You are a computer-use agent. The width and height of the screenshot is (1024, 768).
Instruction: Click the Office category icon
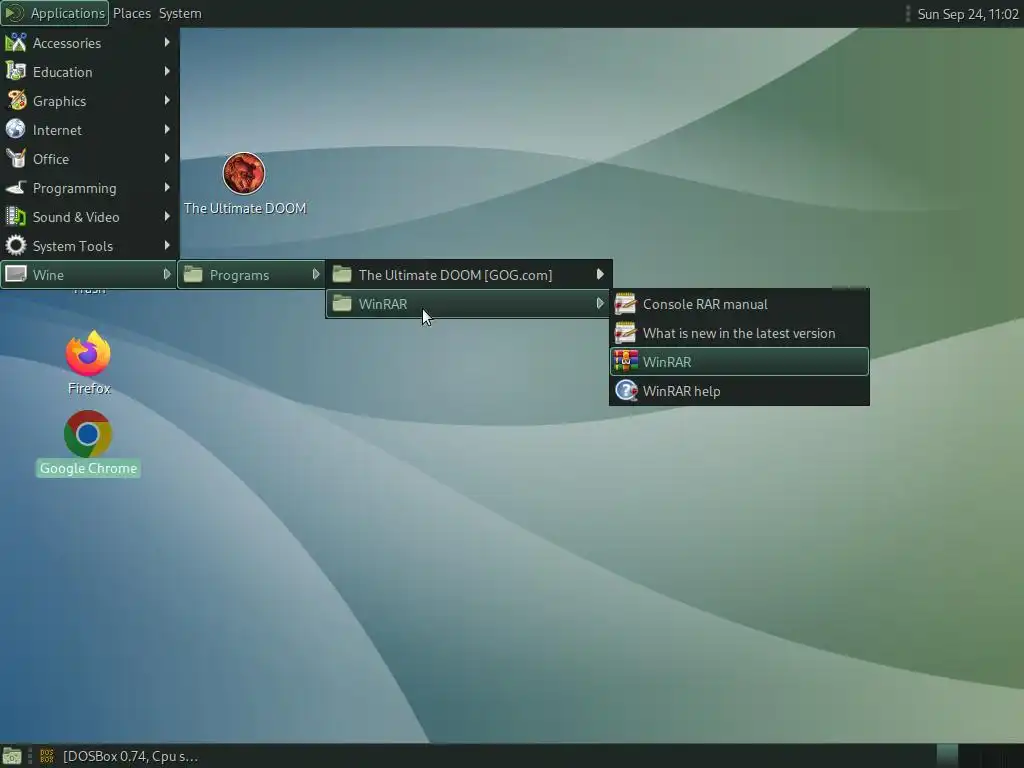(16, 158)
